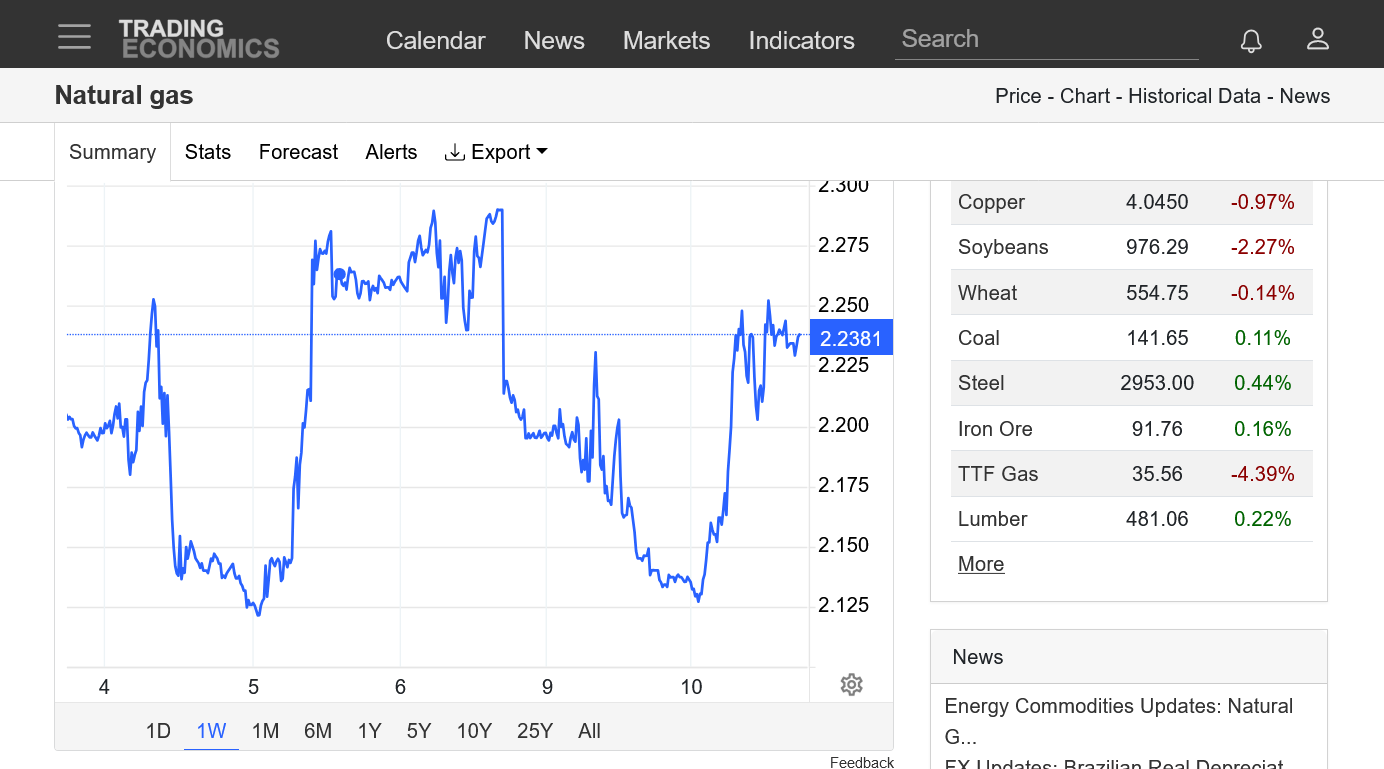Select the 1D chart timeframe
The image size is (1384, 769).
coord(158,731)
